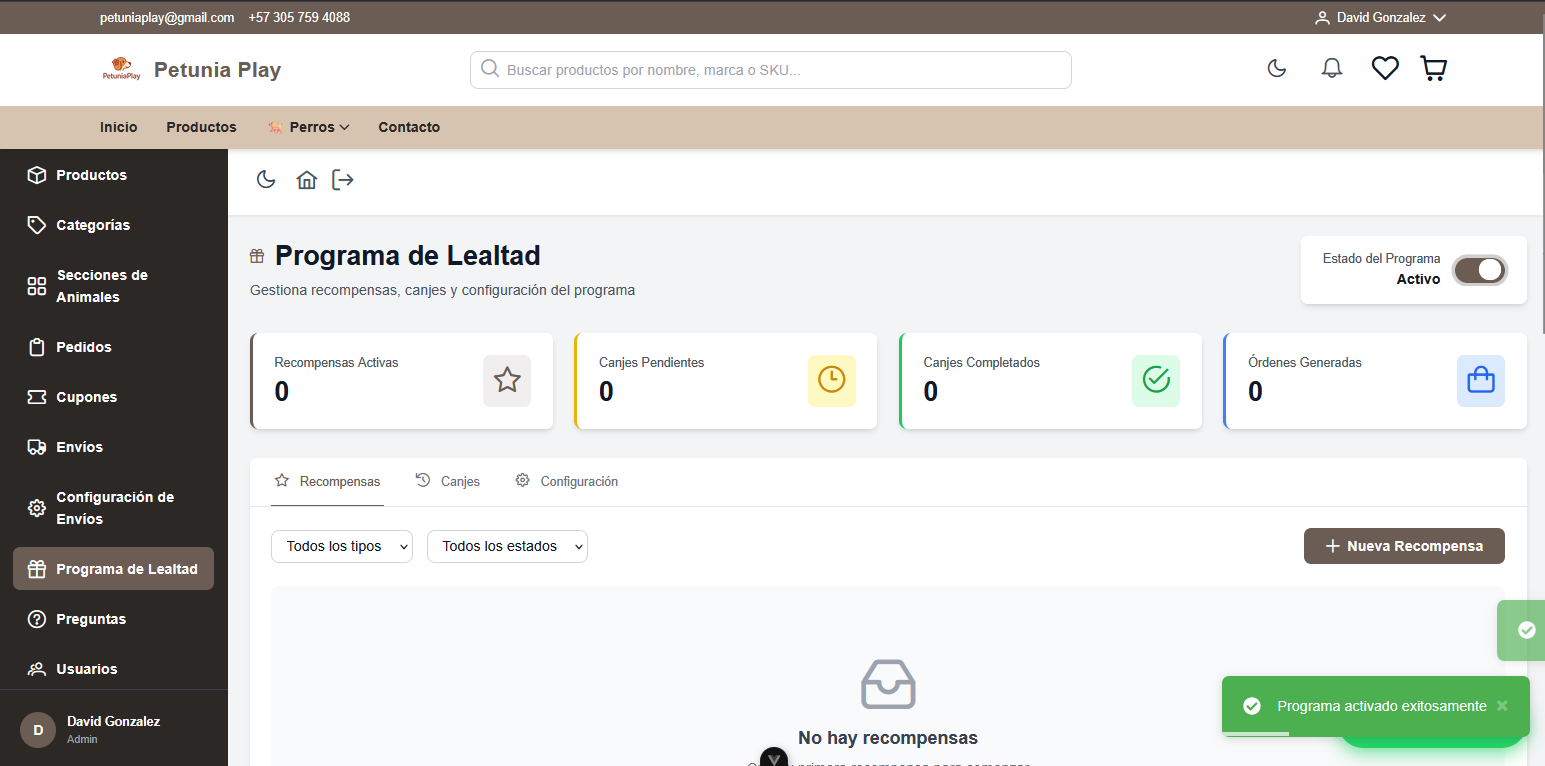
Task: Click the shopping bag icon on Órdenes Generadas
Action: (1480, 380)
